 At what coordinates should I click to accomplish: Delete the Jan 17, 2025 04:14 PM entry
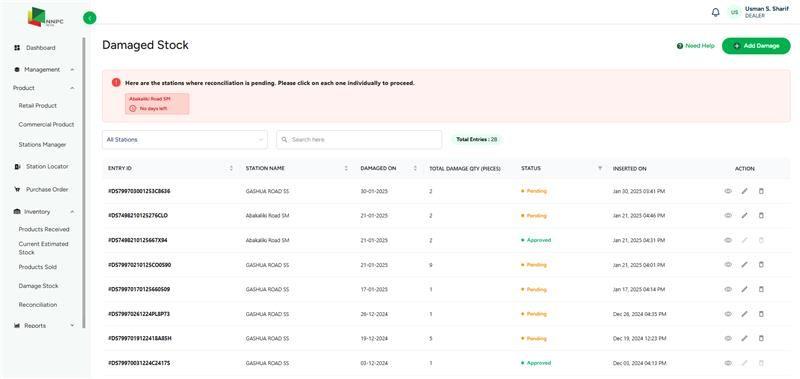761,289
